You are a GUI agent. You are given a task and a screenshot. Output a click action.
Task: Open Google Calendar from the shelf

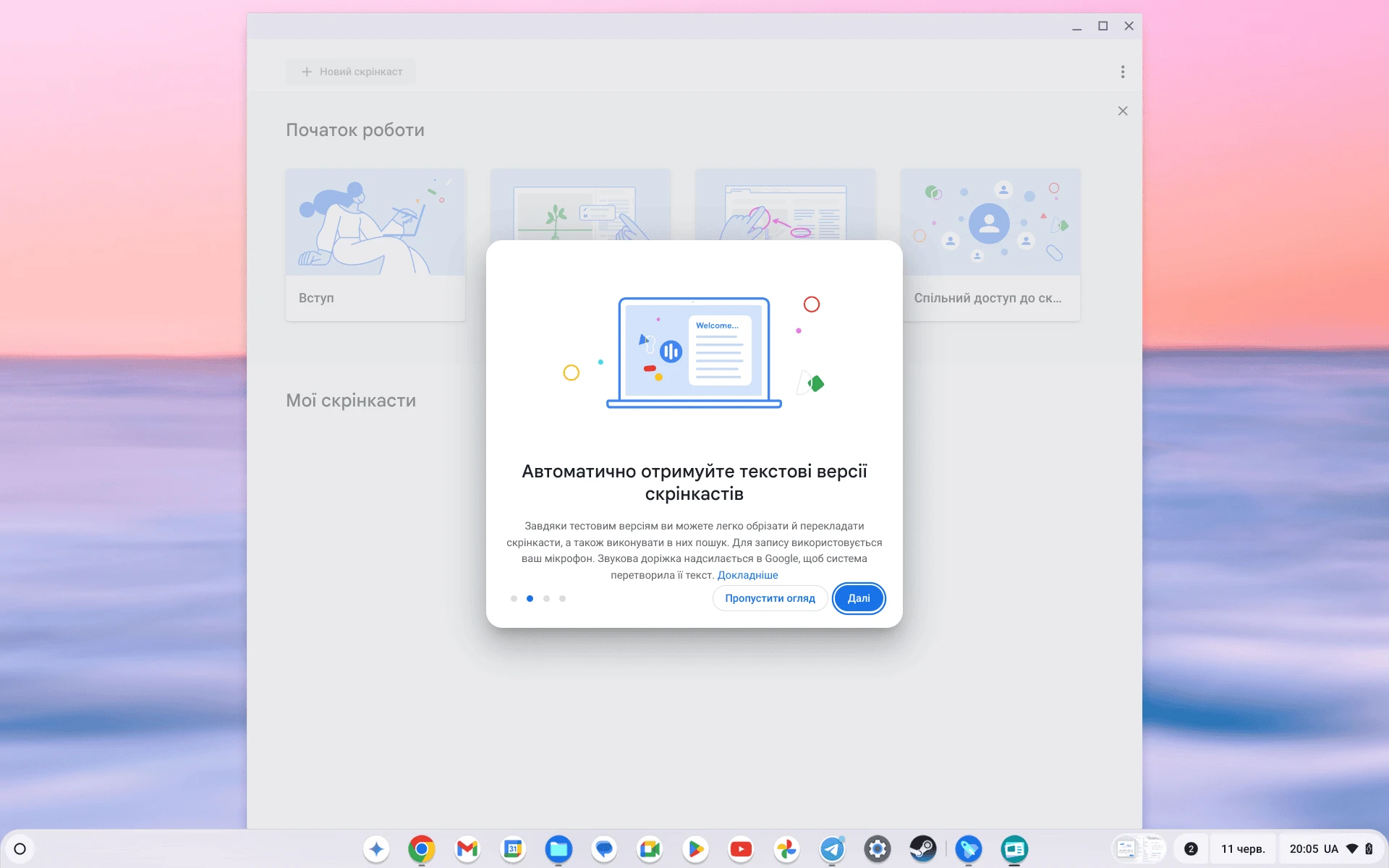pos(513,848)
